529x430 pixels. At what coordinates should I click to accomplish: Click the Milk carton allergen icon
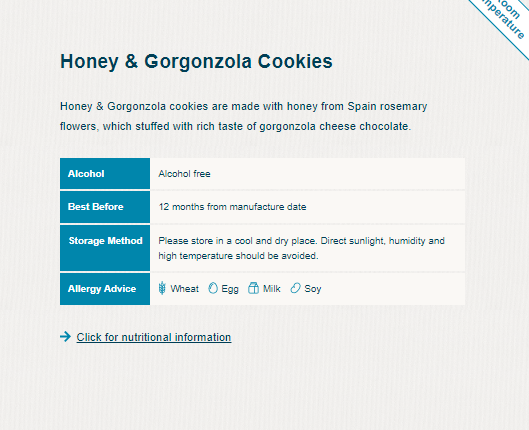pyautogui.click(x=253, y=288)
